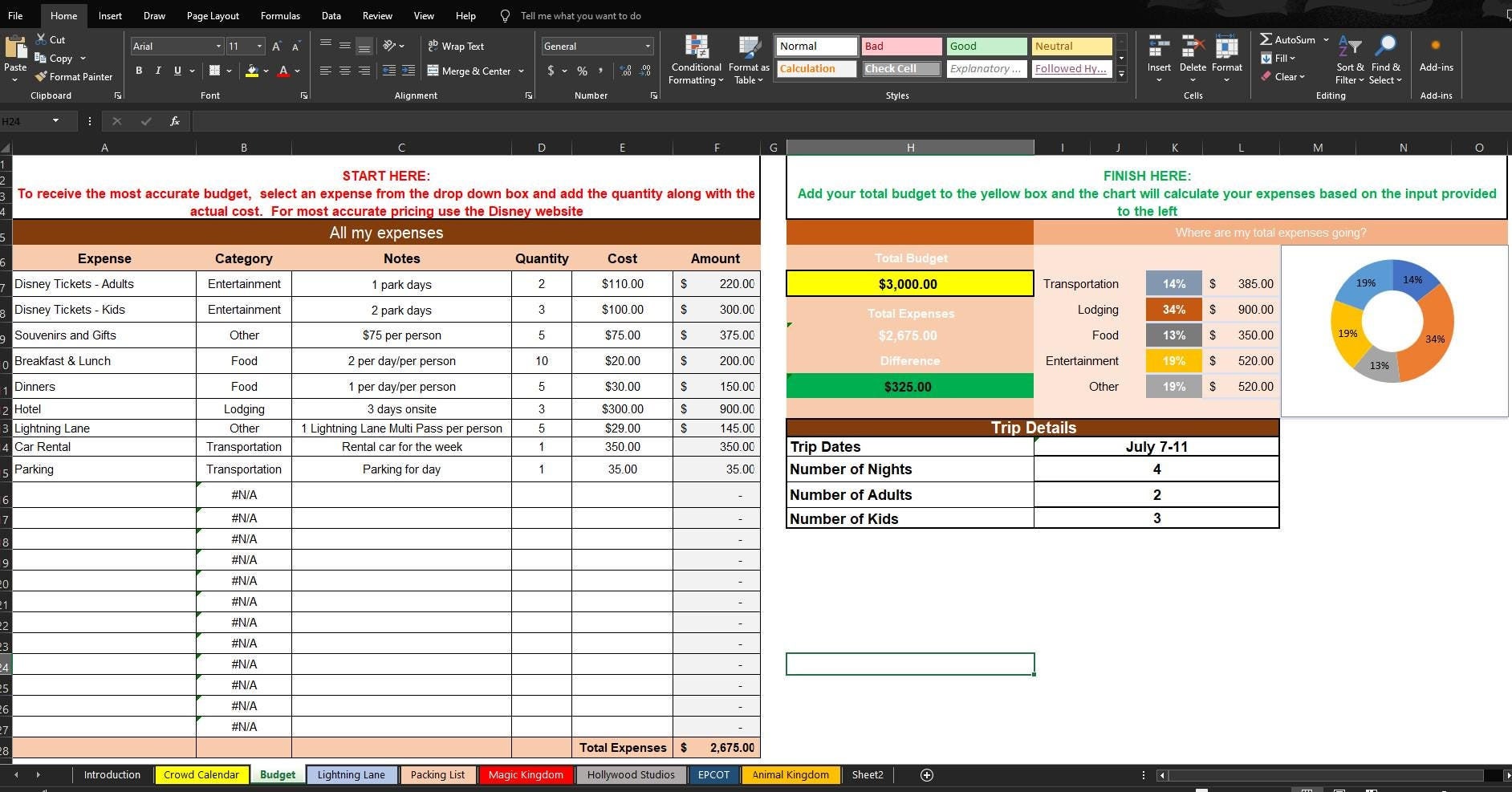Click the Format Painter icon

click(x=41, y=76)
